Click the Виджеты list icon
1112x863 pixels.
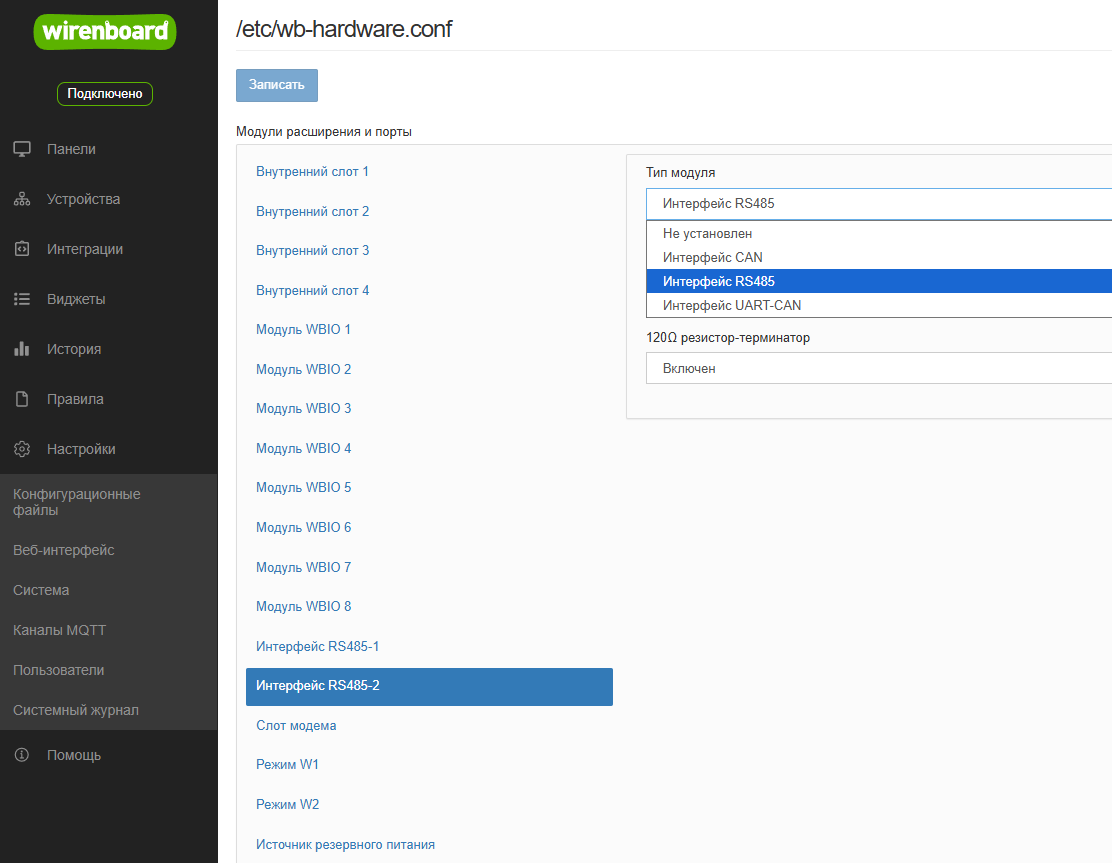tap(22, 299)
